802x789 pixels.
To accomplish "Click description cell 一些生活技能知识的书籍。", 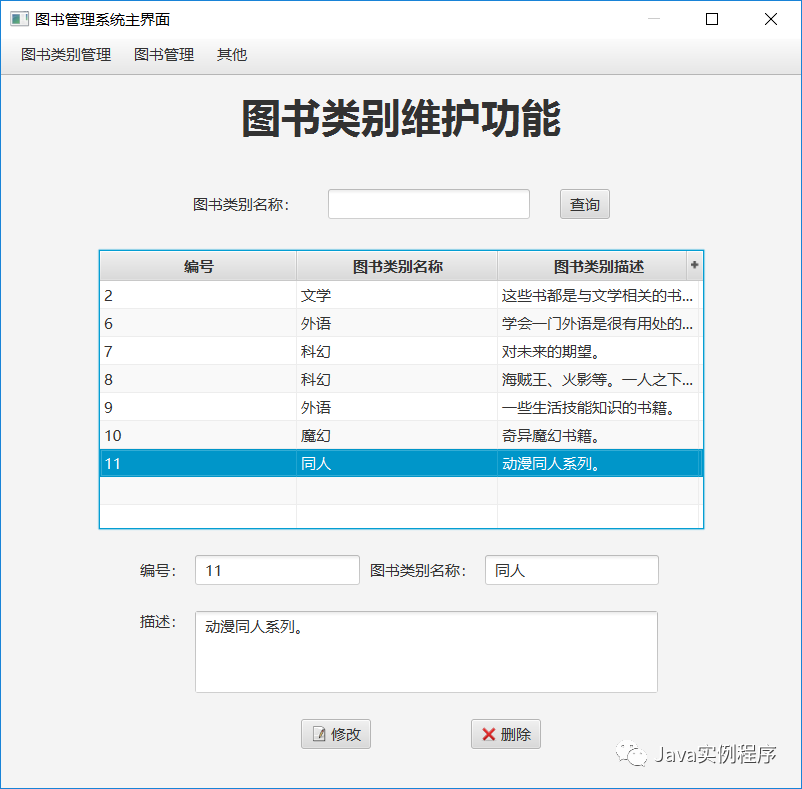I will pos(598,408).
